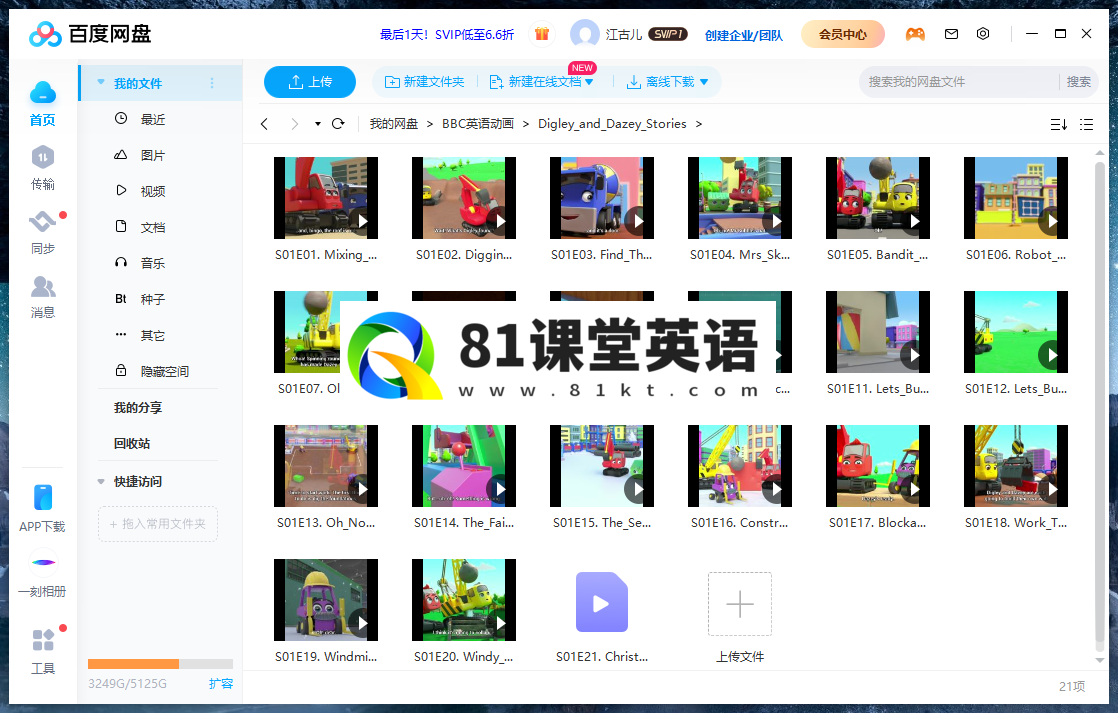Click the Digley_and_Dazey_Stories breadcrumb
1118x713 pixels.
[612, 124]
